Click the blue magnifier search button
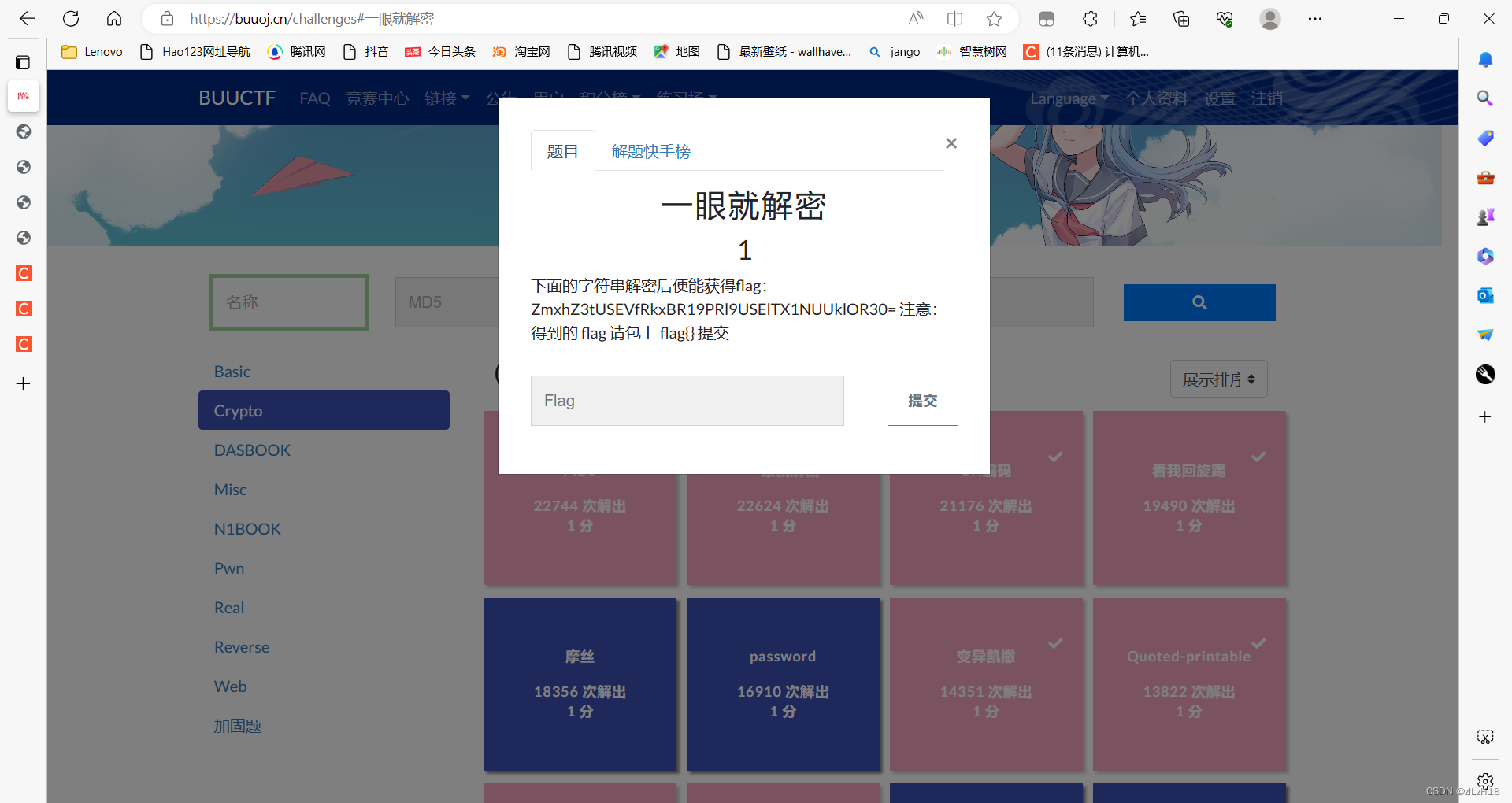This screenshot has width=1512, height=803. tap(1199, 302)
